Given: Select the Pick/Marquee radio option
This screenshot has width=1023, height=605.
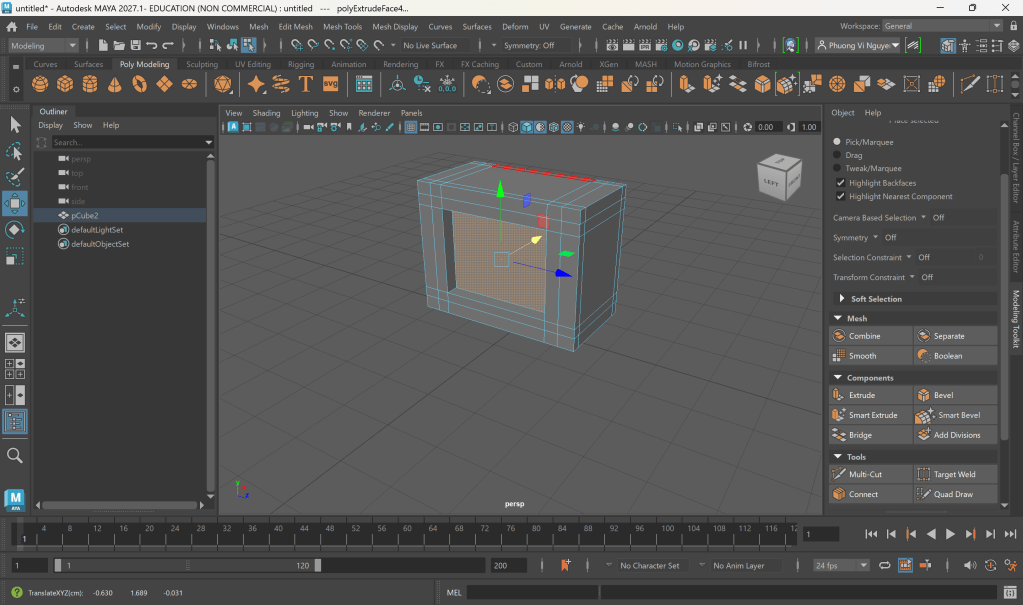Looking at the screenshot, I should pos(837,142).
